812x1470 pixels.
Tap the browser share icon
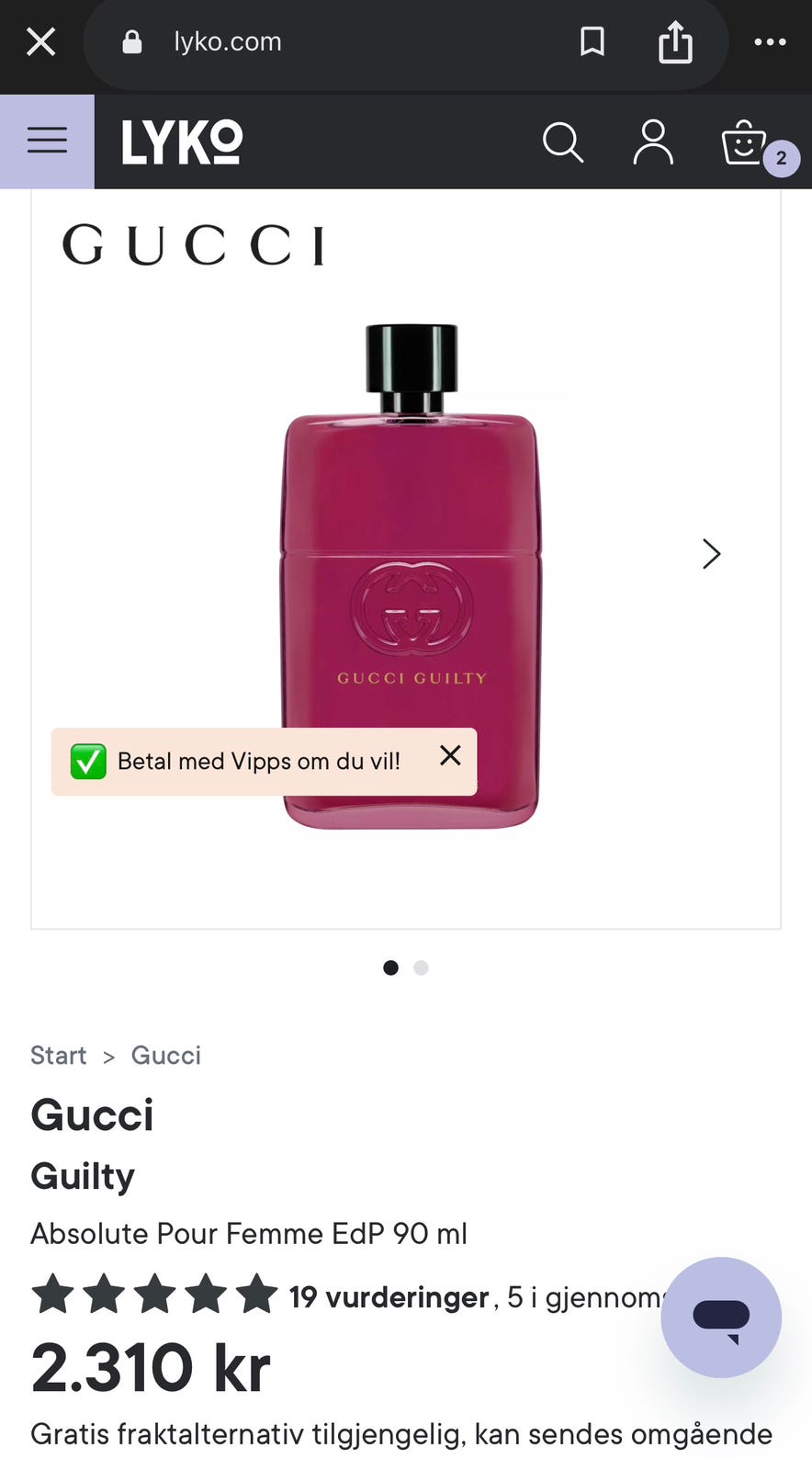coord(675,42)
